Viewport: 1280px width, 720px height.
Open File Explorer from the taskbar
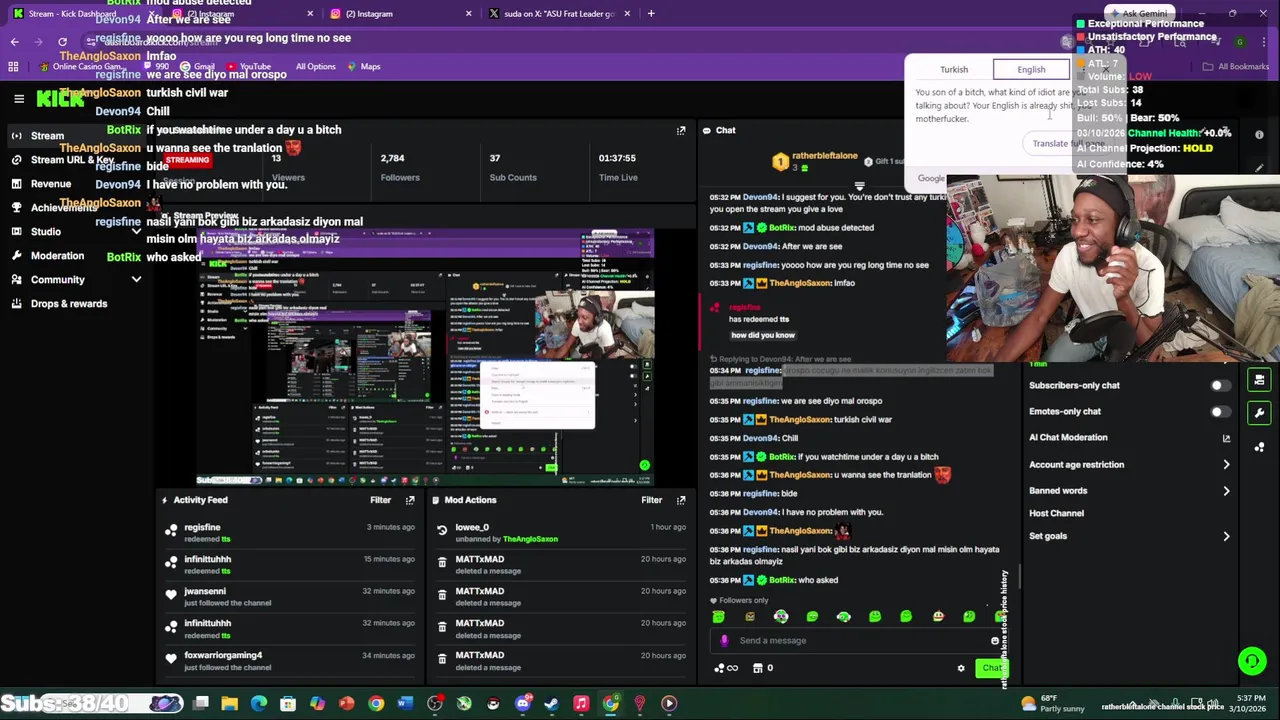pyautogui.click(x=230, y=704)
